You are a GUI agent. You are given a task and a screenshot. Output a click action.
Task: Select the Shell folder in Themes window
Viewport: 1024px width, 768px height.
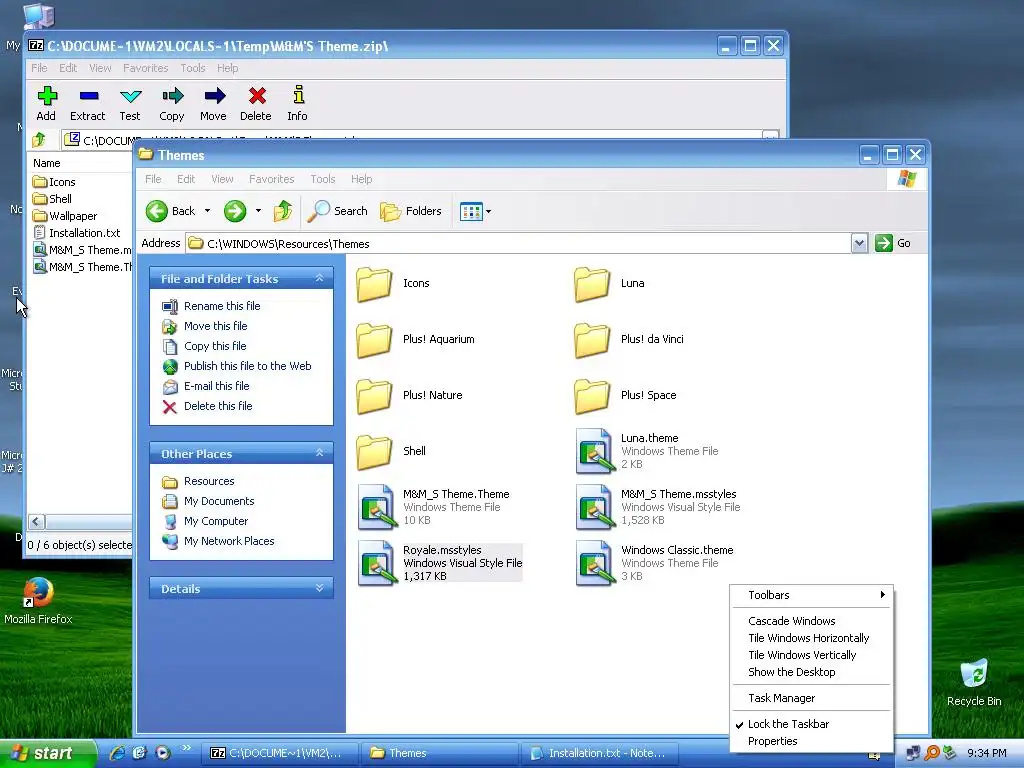[x=374, y=452]
